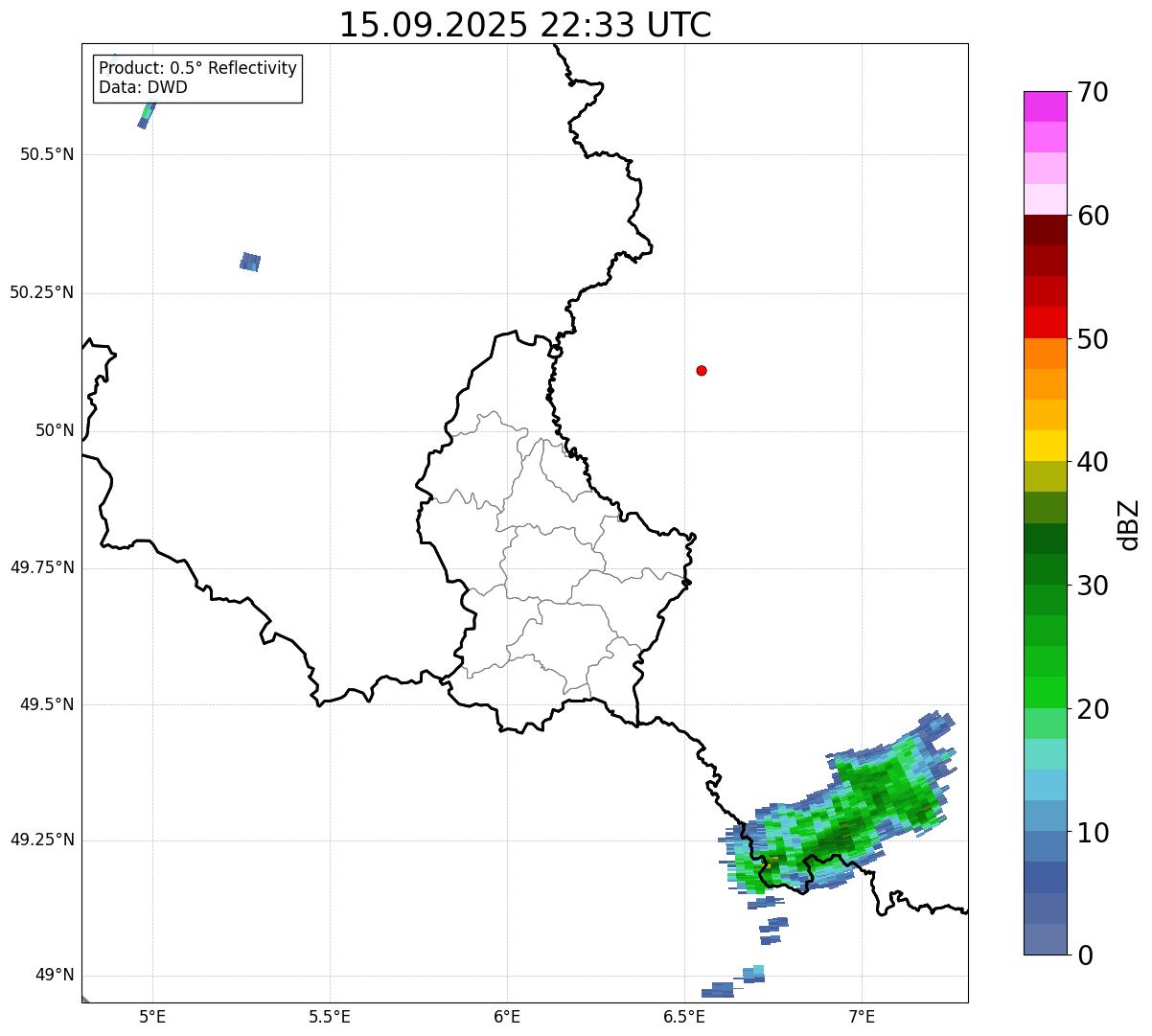
Task: Click the 50°N latitude label
Action: pos(56,430)
